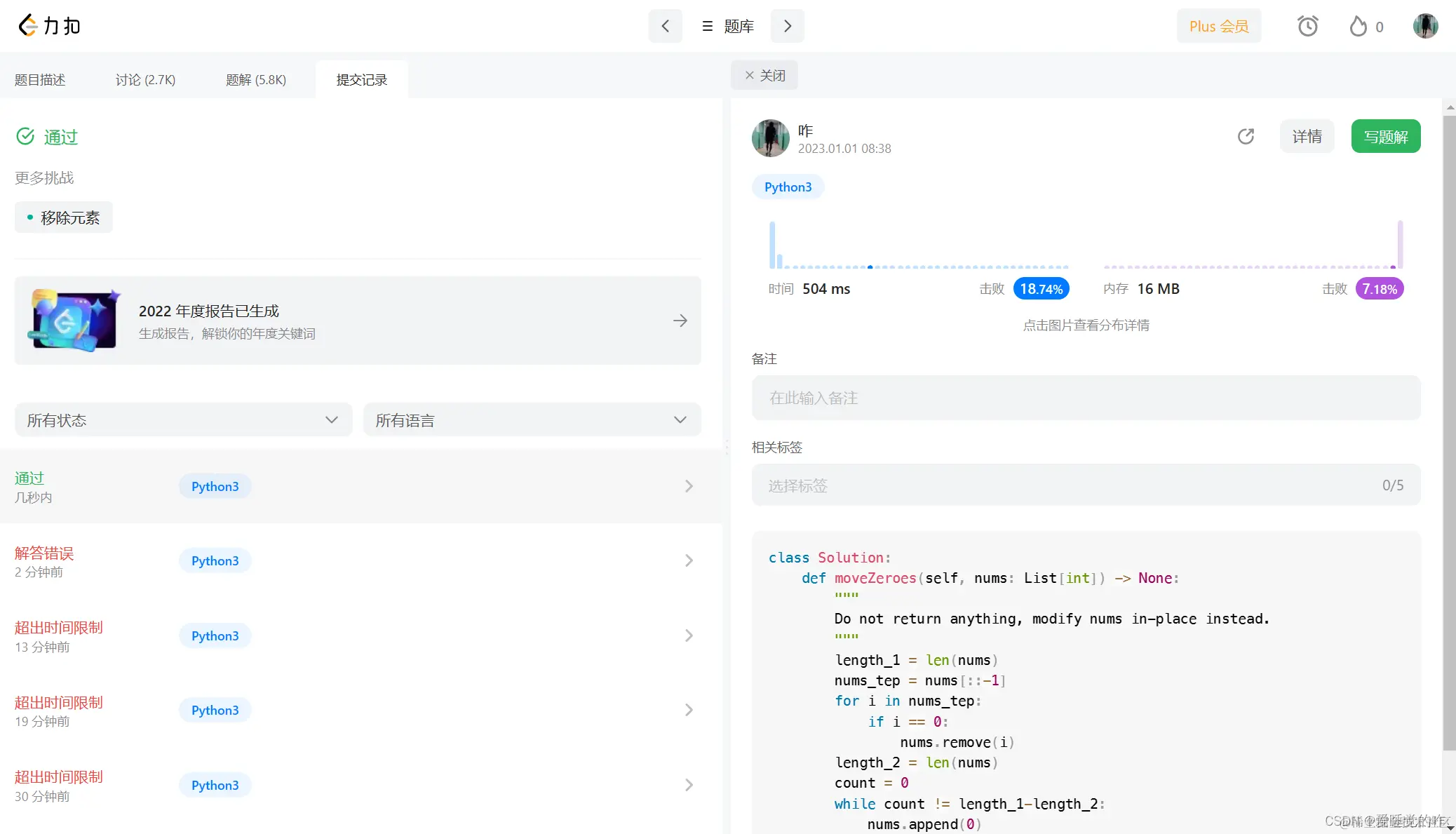Image resolution: width=1456 pixels, height=834 pixels.
Task: Open the user avatar in header
Action: tap(1424, 26)
